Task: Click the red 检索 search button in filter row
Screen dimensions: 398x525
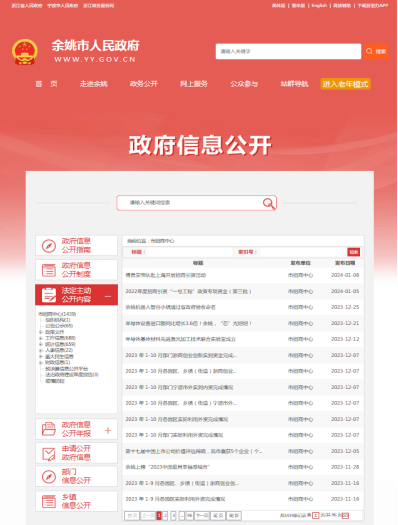Action: (x=353, y=252)
